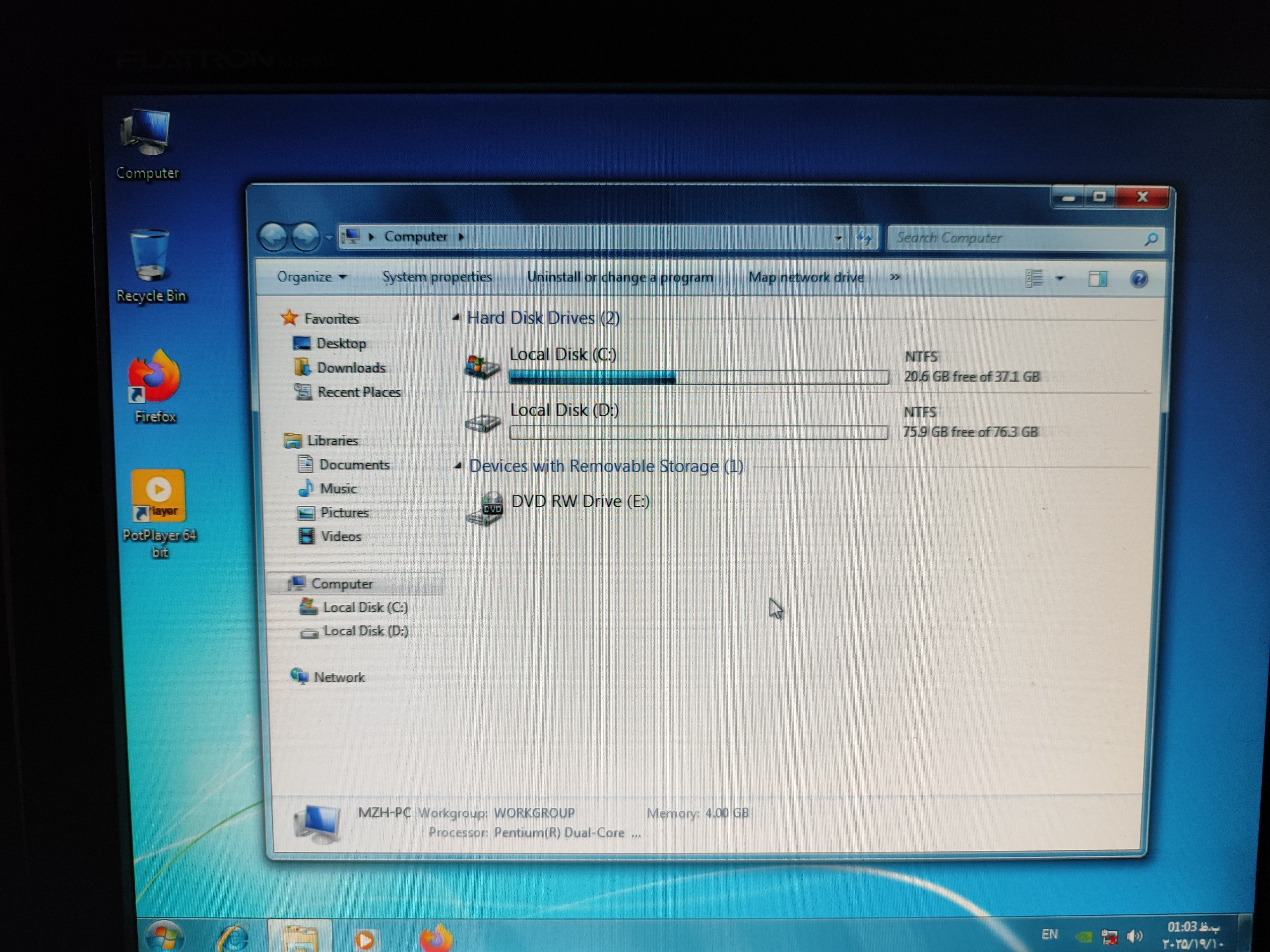This screenshot has width=1270, height=952.
Task: Click the Local Disk (C:) usage bar
Action: 698,377
